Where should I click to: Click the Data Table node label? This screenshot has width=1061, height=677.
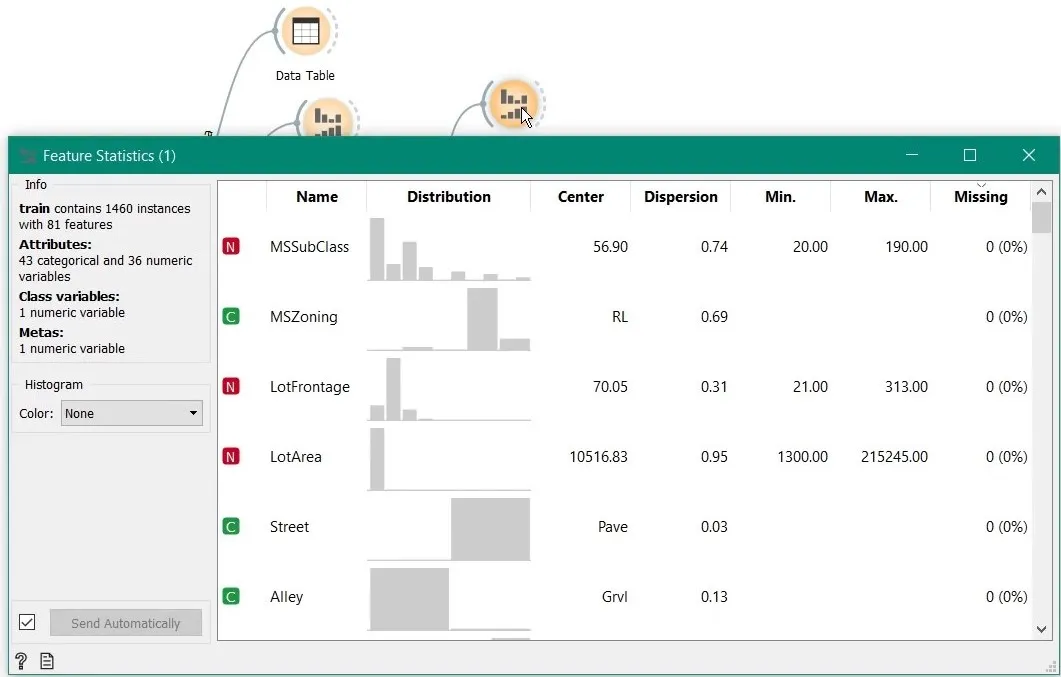coord(305,76)
